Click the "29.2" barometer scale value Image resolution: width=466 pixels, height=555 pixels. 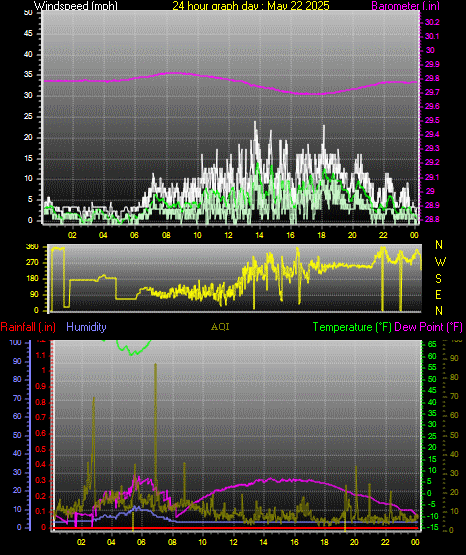(432, 162)
